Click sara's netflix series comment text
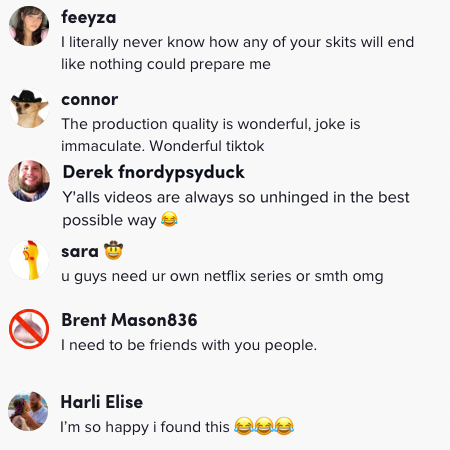450x450 pixels. (x=222, y=276)
